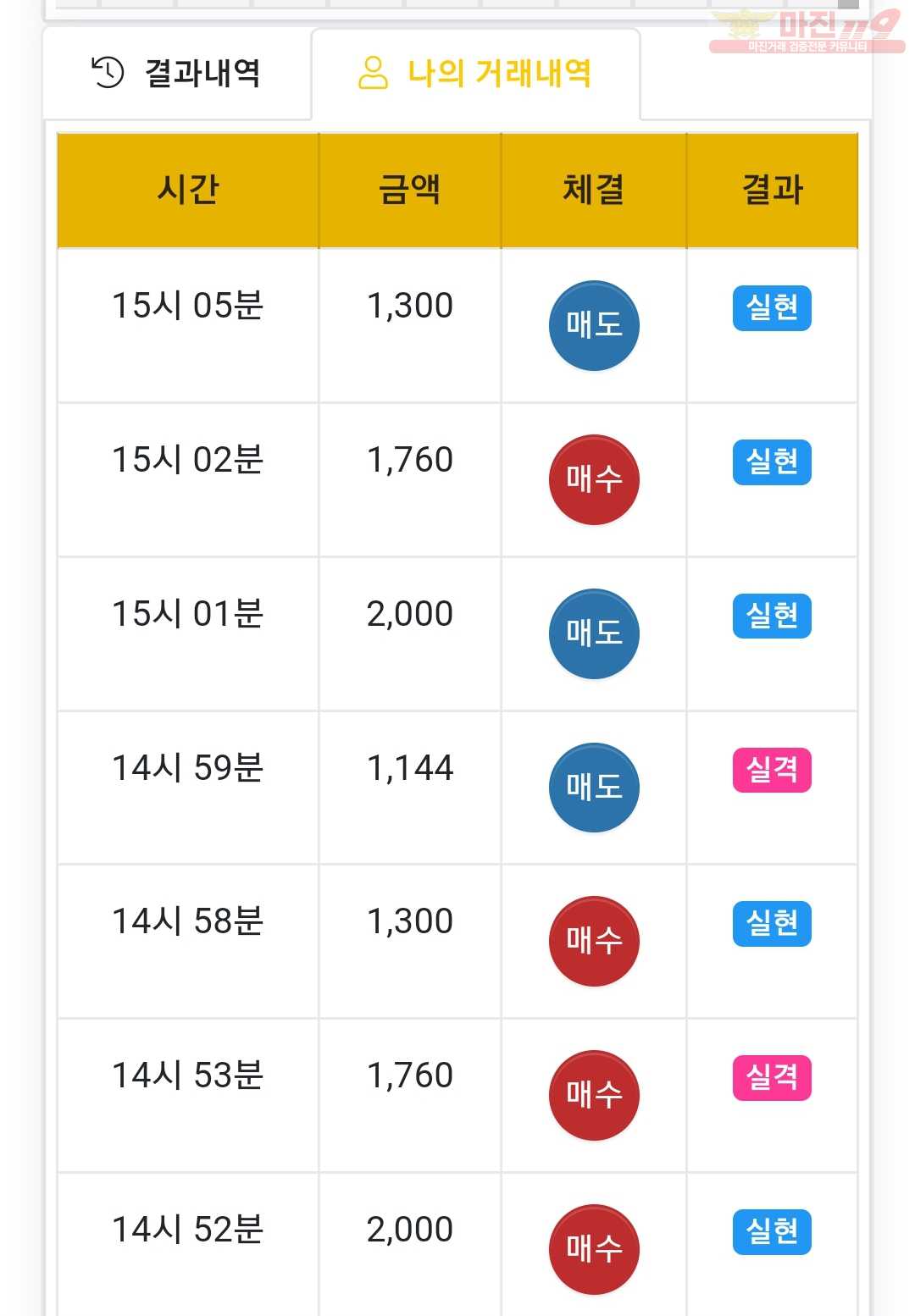Click 실현 result label at 15시 05분

pyautogui.click(x=772, y=308)
